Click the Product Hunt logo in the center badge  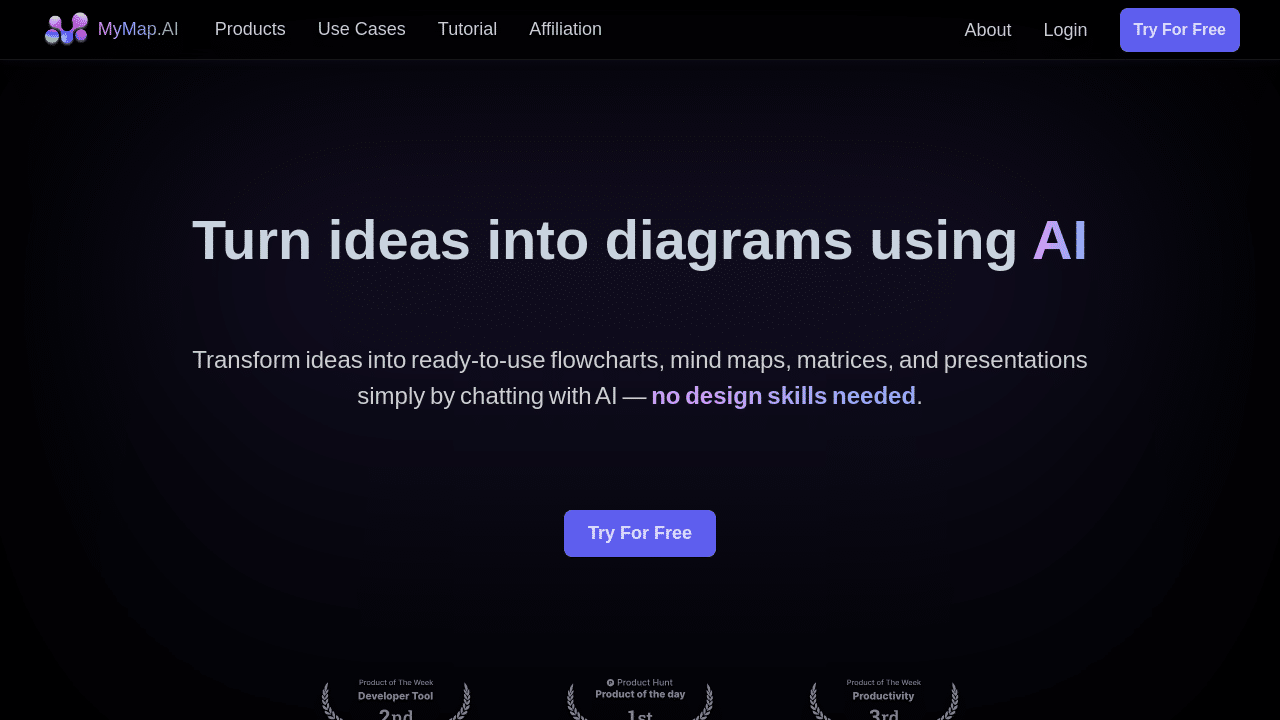[610, 682]
